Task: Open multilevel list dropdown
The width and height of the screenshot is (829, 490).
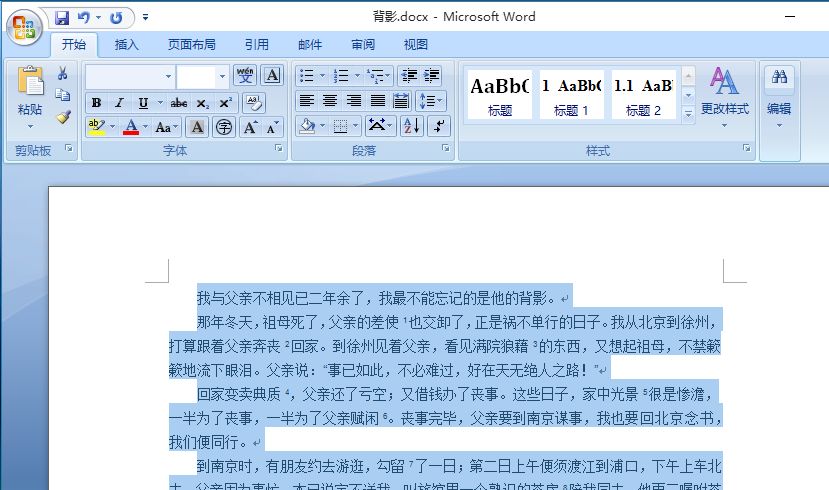Action: (x=388, y=76)
